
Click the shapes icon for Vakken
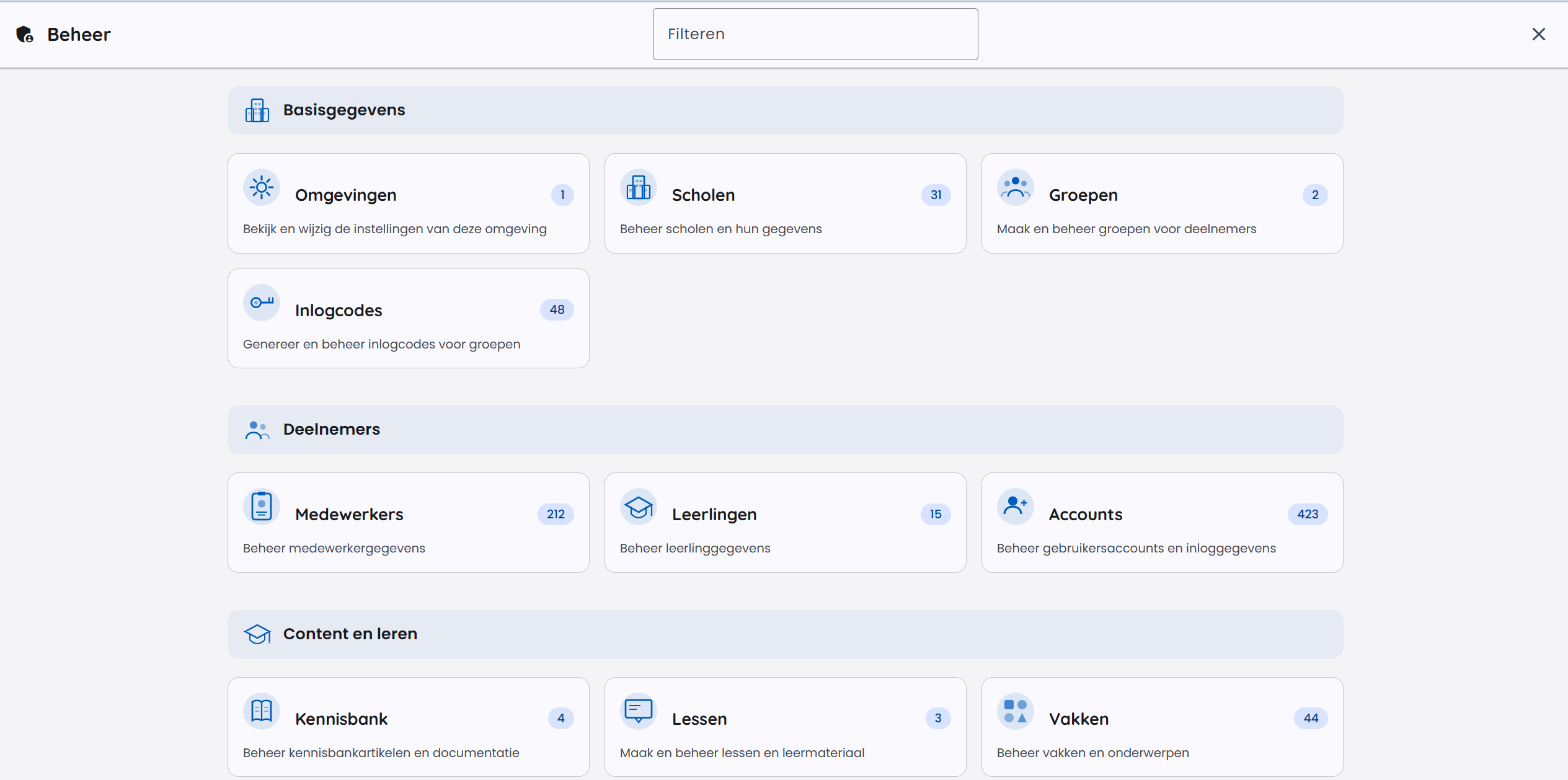point(1015,711)
